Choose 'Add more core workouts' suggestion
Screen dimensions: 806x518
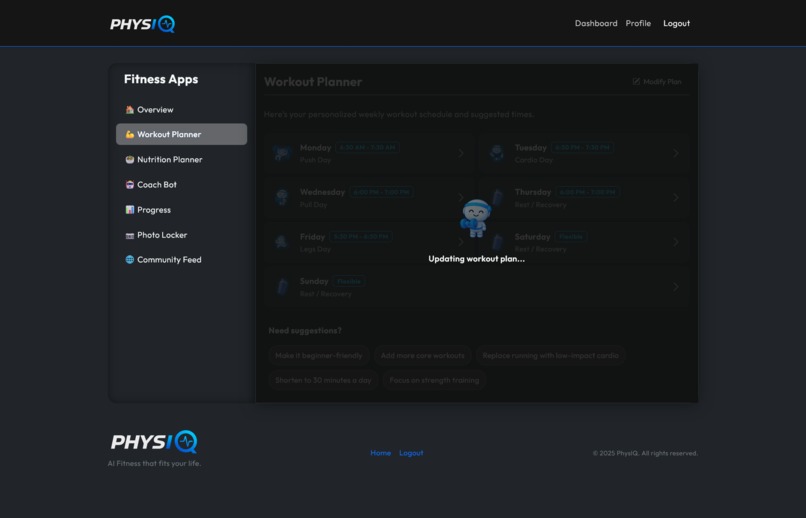[423, 355]
